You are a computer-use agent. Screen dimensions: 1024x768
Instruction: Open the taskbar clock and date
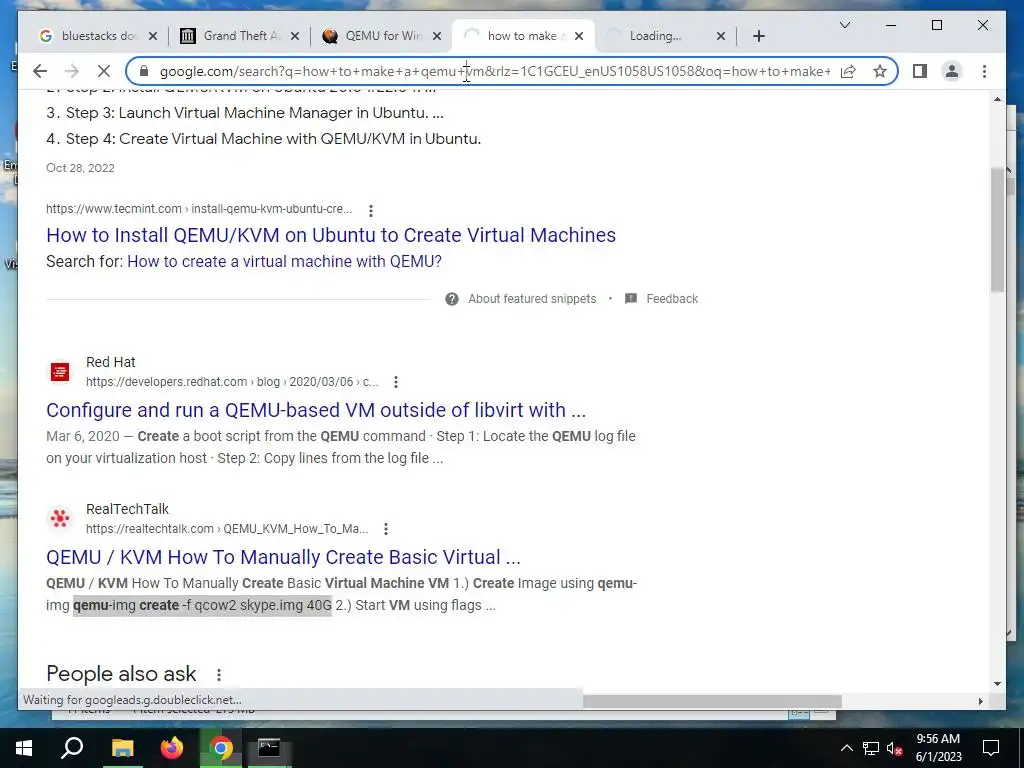coord(938,748)
